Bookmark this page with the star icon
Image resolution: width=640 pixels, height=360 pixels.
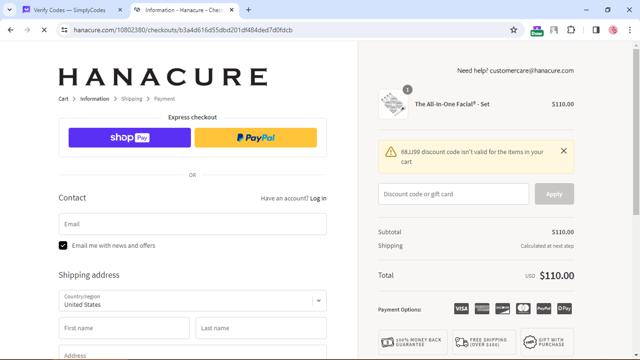[x=513, y=30]
